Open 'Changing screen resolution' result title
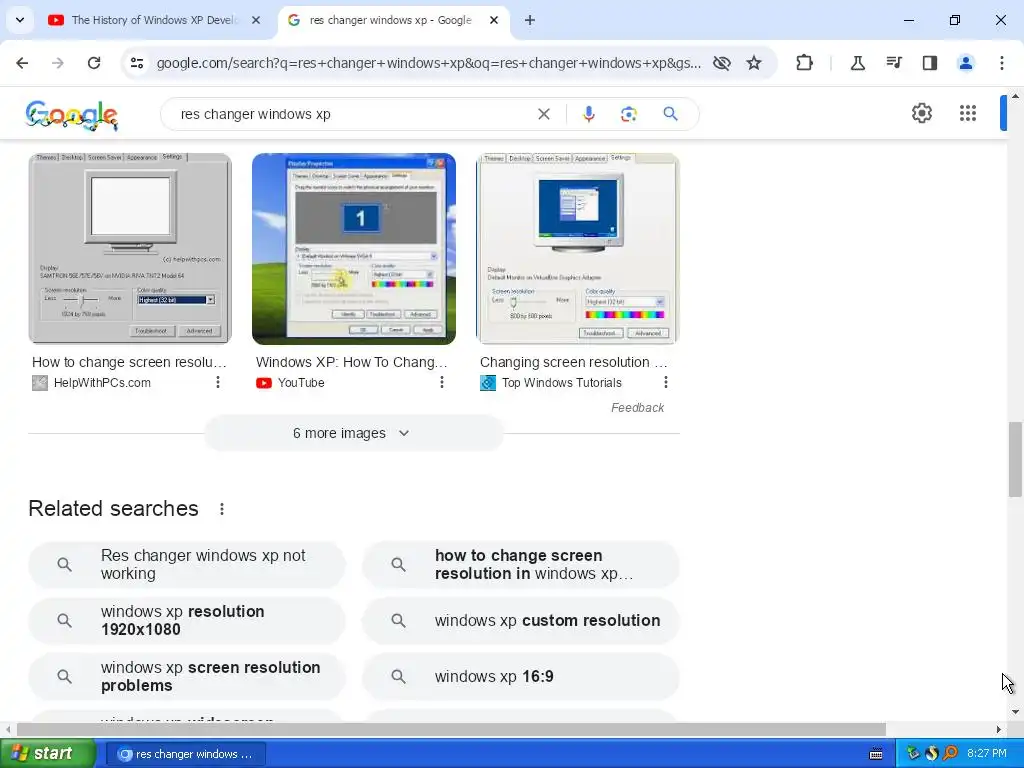Image resolution: width=1024 pixels, height=768 pixels. pos(574,362)
